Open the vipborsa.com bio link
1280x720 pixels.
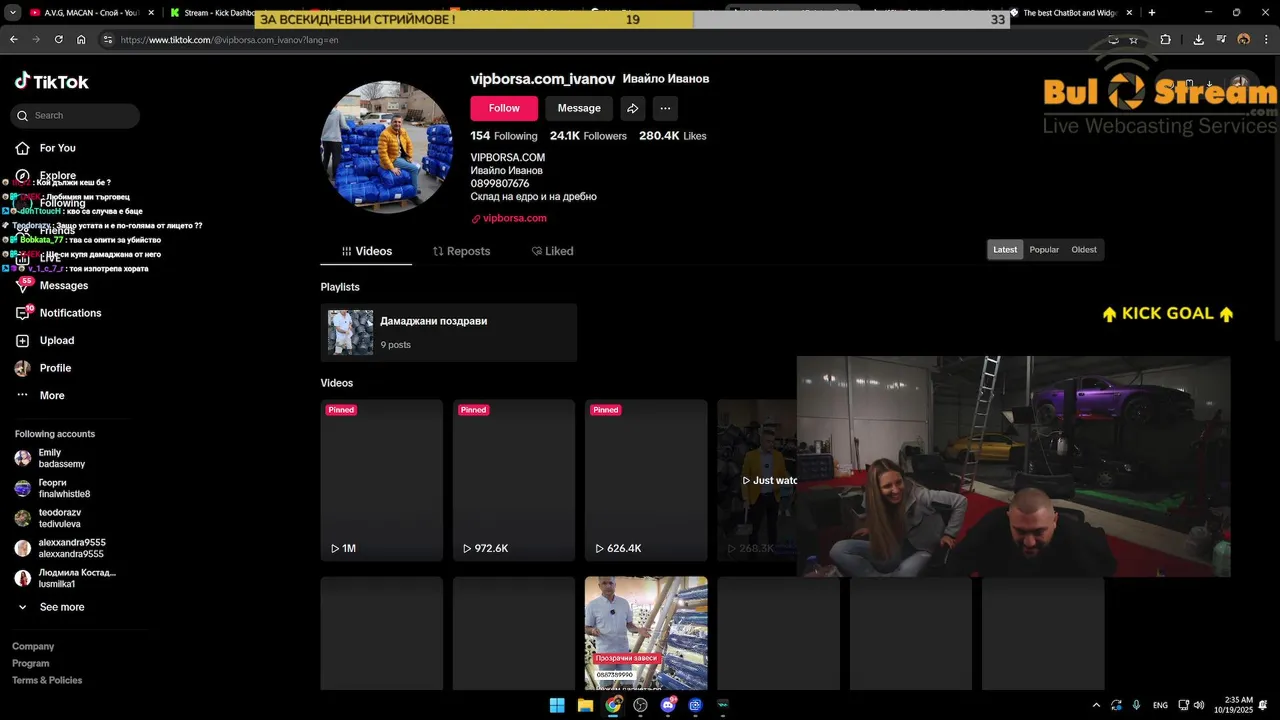pyautogui.click(x=509, y=218)
